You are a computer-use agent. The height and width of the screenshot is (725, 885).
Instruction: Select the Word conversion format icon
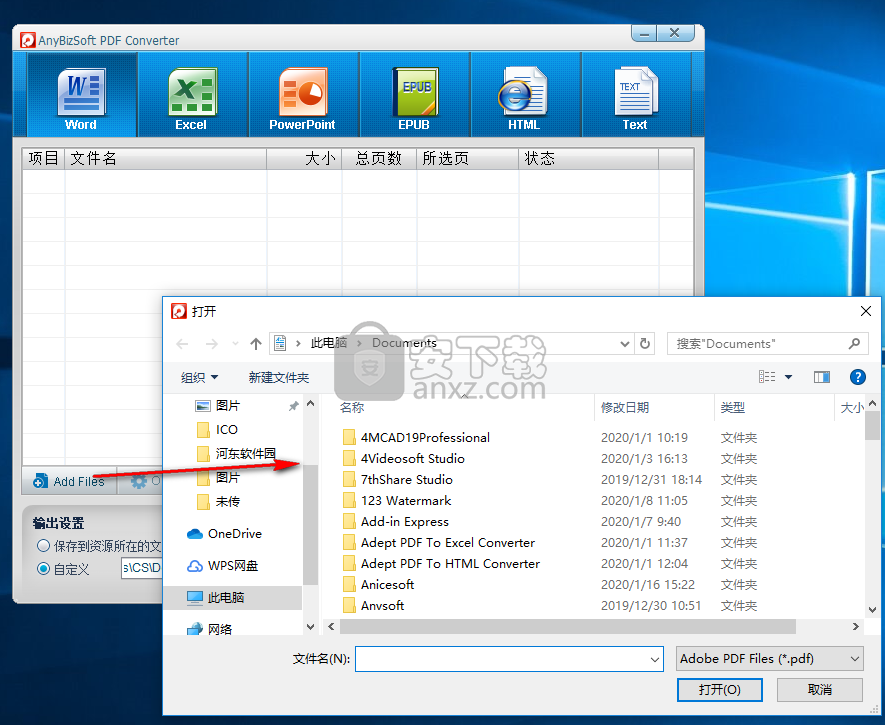(x=82, y=95)
